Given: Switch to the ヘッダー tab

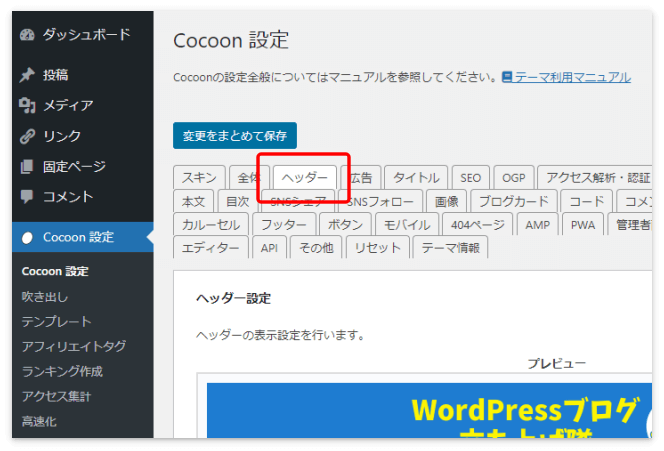Looking at the screenshot, I should 305,177.
